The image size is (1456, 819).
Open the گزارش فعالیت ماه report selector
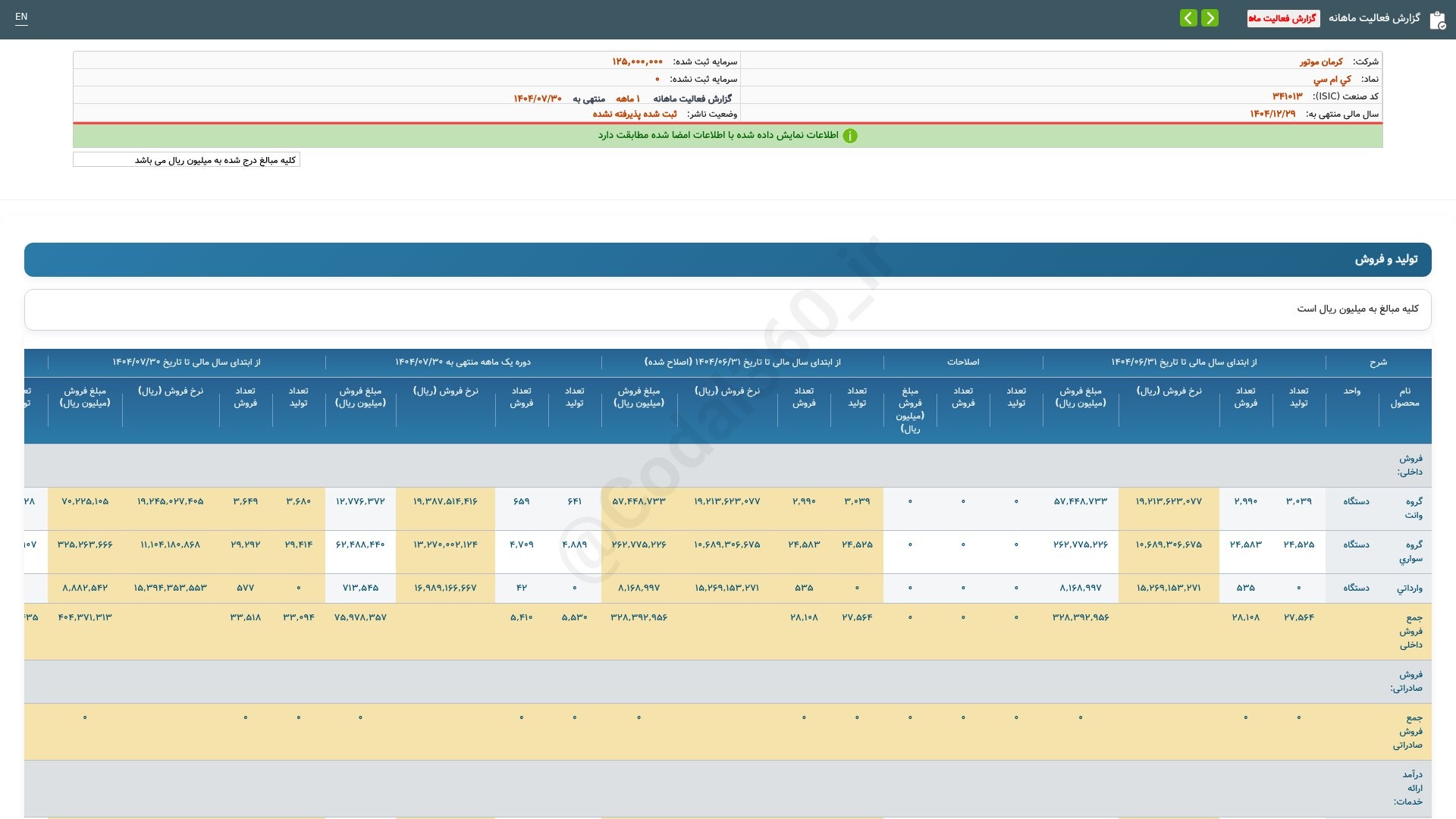1283,18
